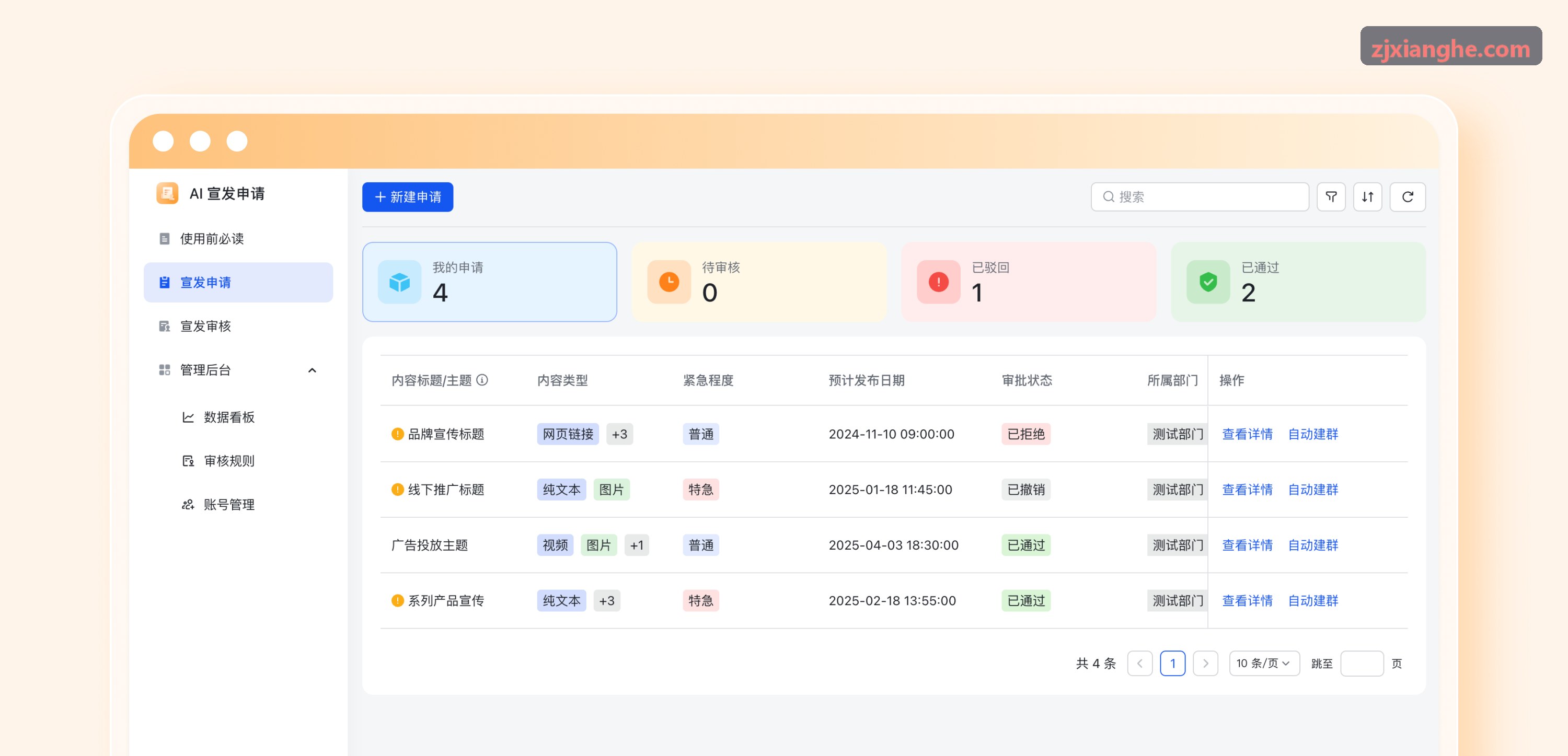
Task: Click the 已拒绝 status tag
Action: coord(1025,434)
